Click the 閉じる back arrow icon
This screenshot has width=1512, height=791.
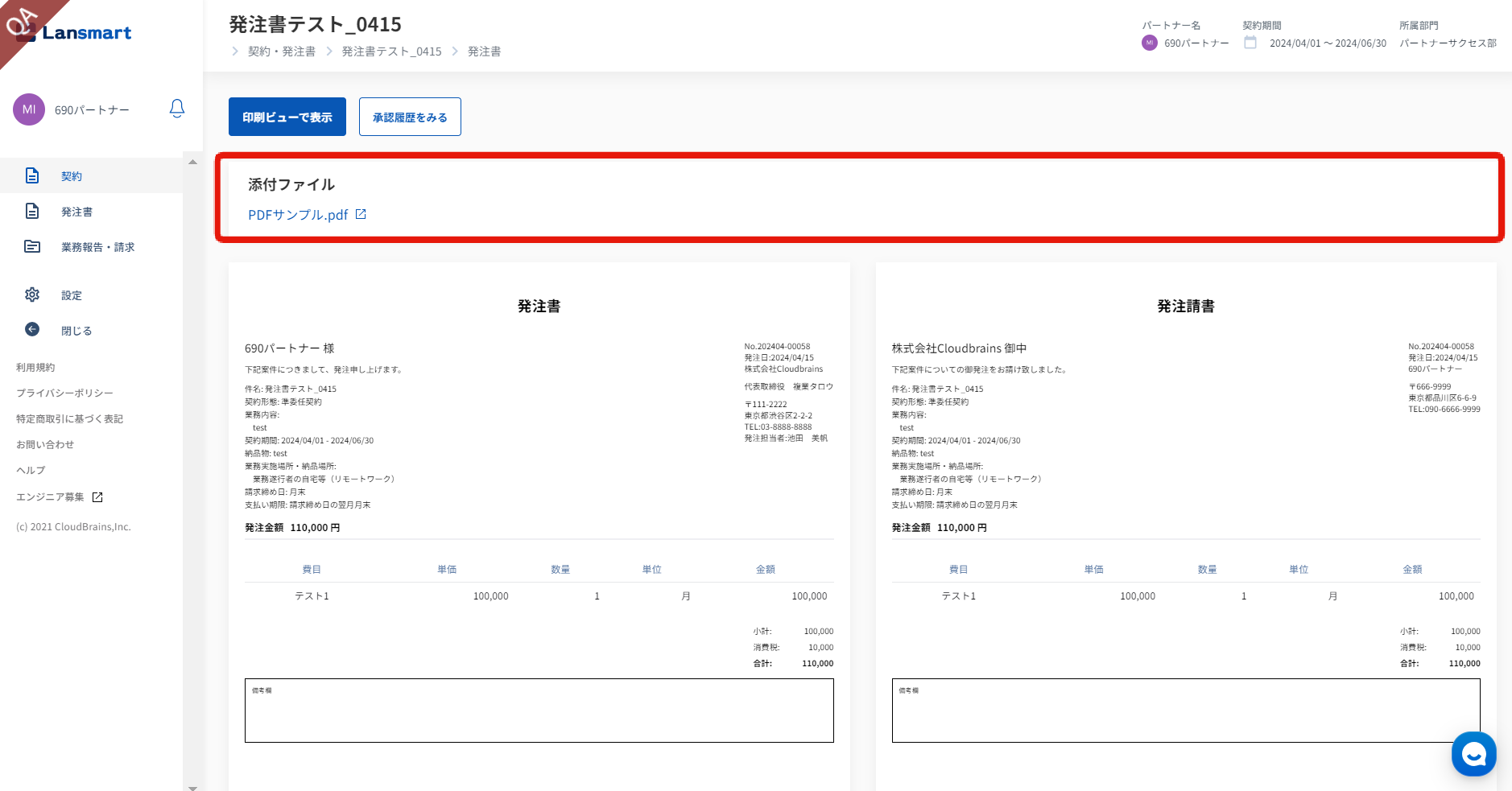(32, 329)
